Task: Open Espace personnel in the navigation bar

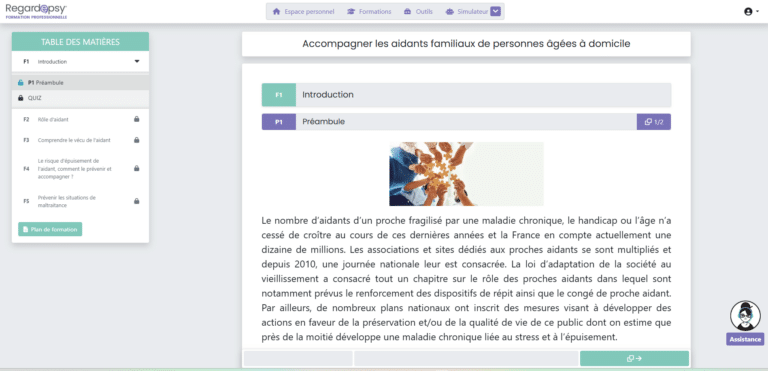Action: [304, 12]
